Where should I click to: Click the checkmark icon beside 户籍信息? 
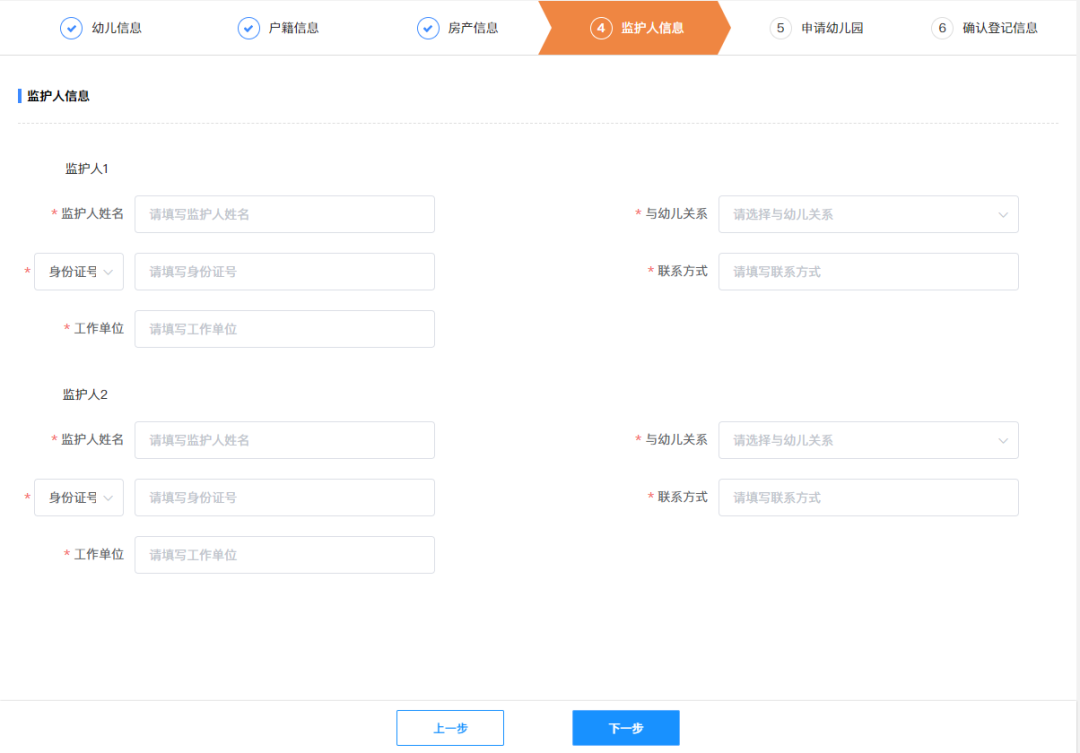tap(248, 28)
